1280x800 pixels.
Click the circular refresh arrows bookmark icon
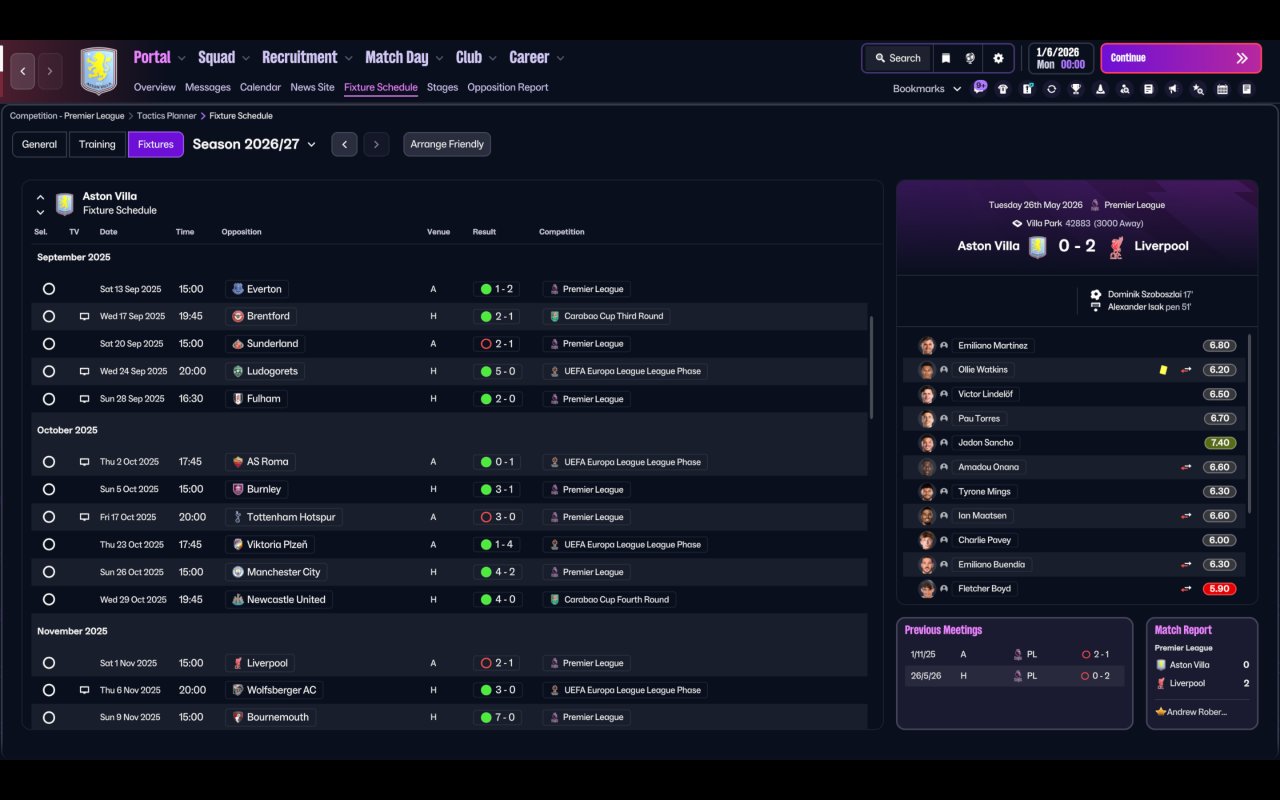pyautogui.click(x=1051, y=89)
